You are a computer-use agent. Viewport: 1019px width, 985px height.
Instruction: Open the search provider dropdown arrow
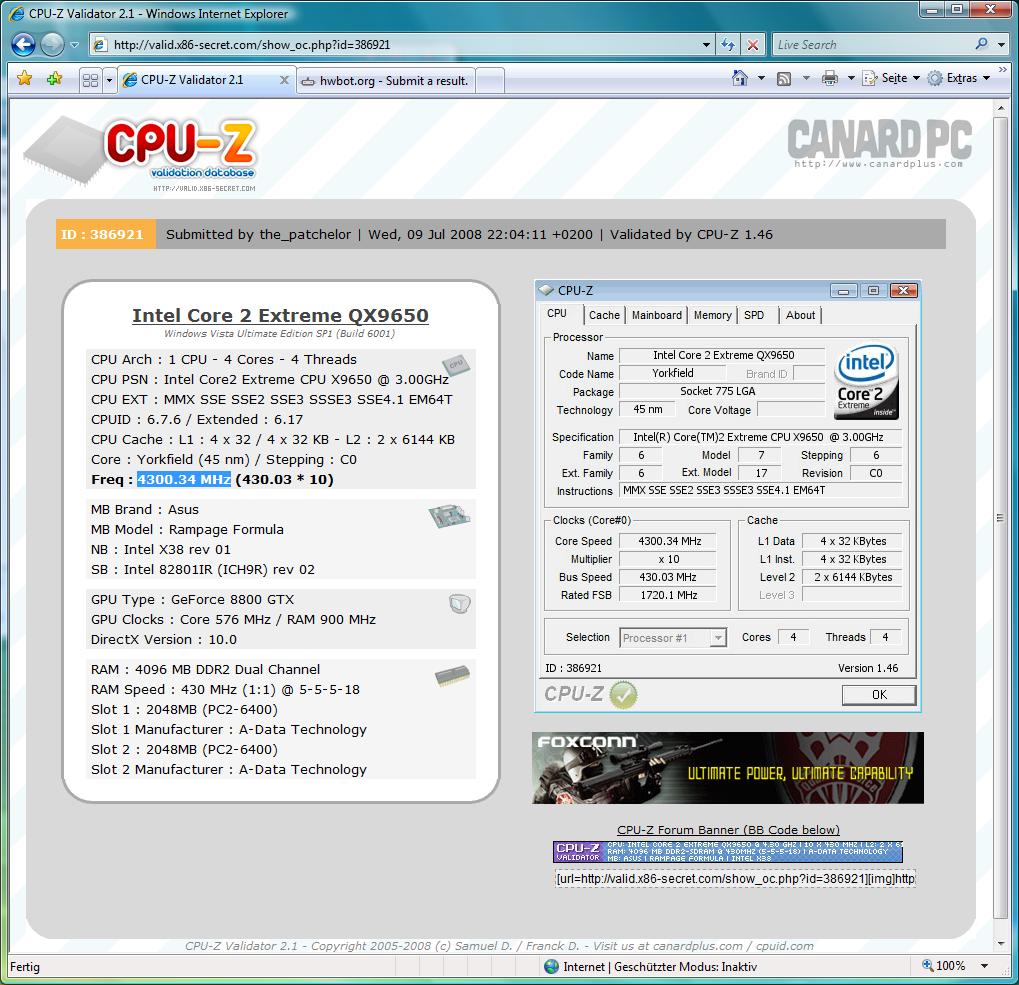tap(1001, 45)
